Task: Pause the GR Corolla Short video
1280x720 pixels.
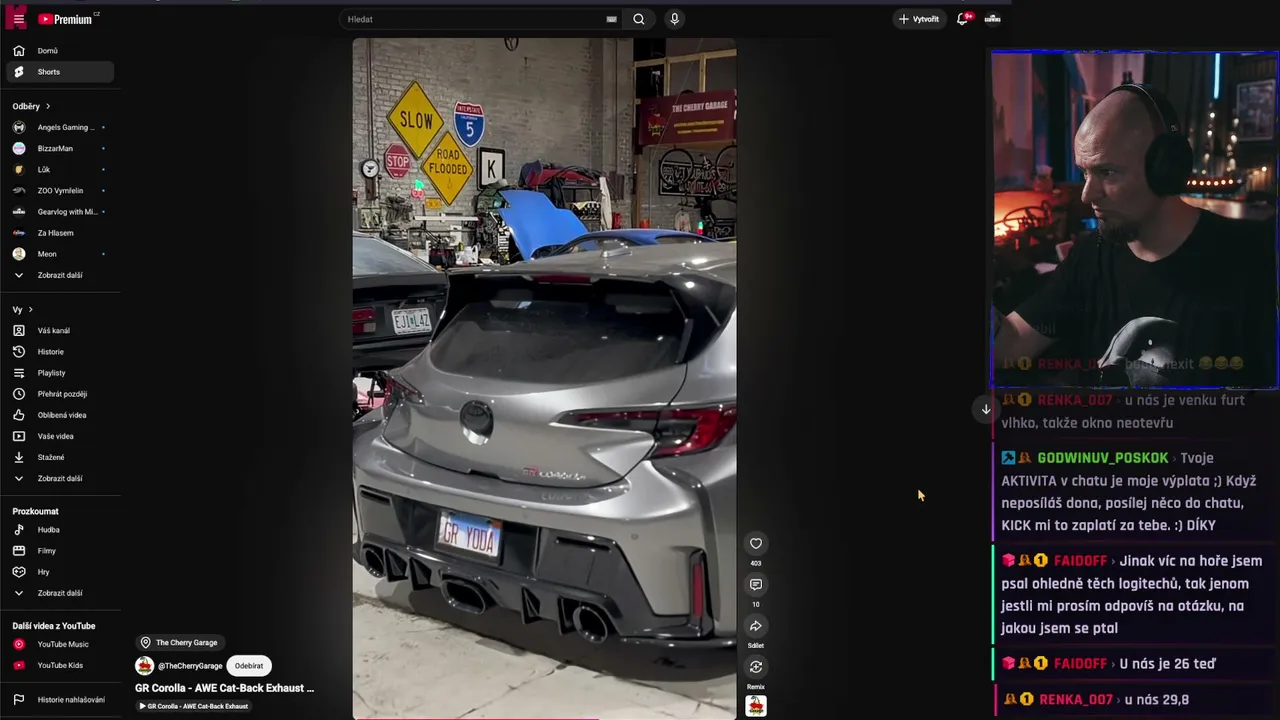Action: pos(544,378)
